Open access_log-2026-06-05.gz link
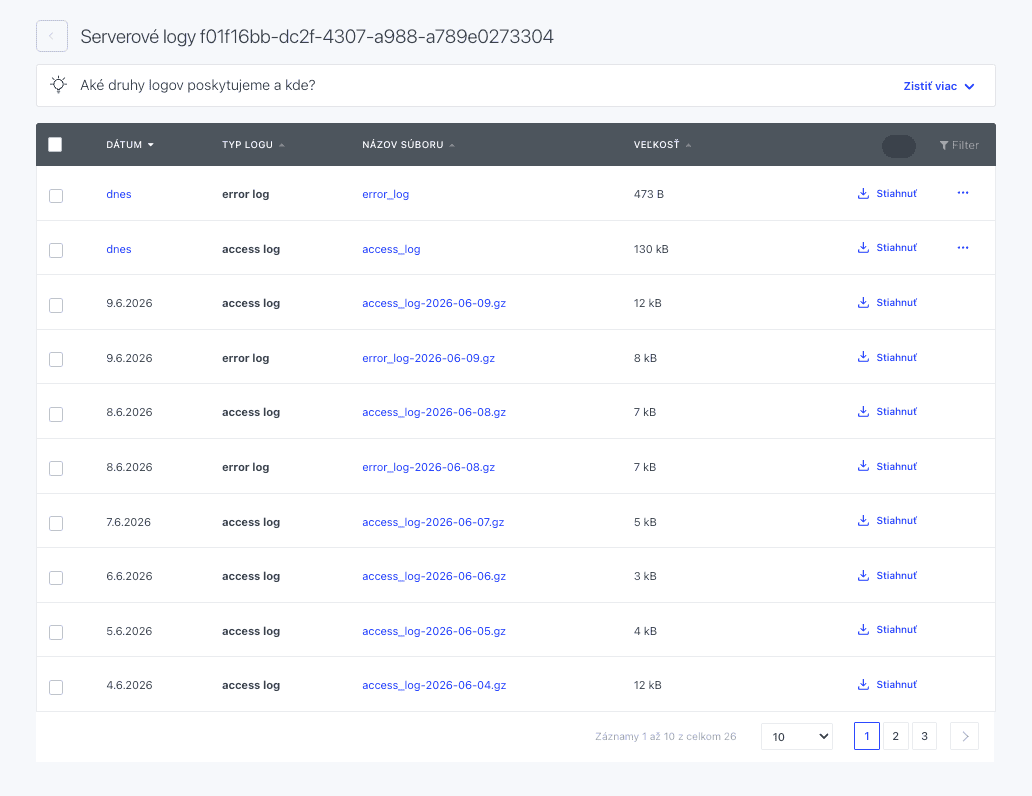The width and height of the screenshot is (1032, 796). click(x=434, y=631)
